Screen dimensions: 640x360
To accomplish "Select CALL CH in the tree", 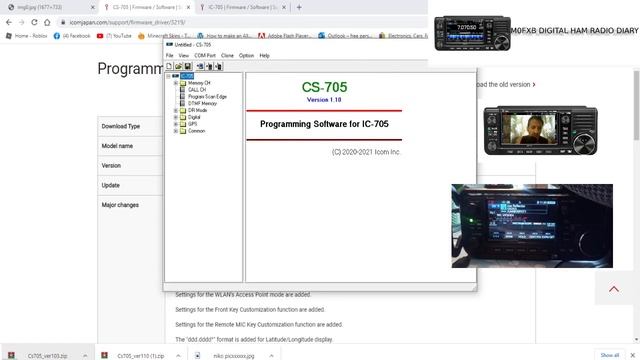I will point(197,90).
